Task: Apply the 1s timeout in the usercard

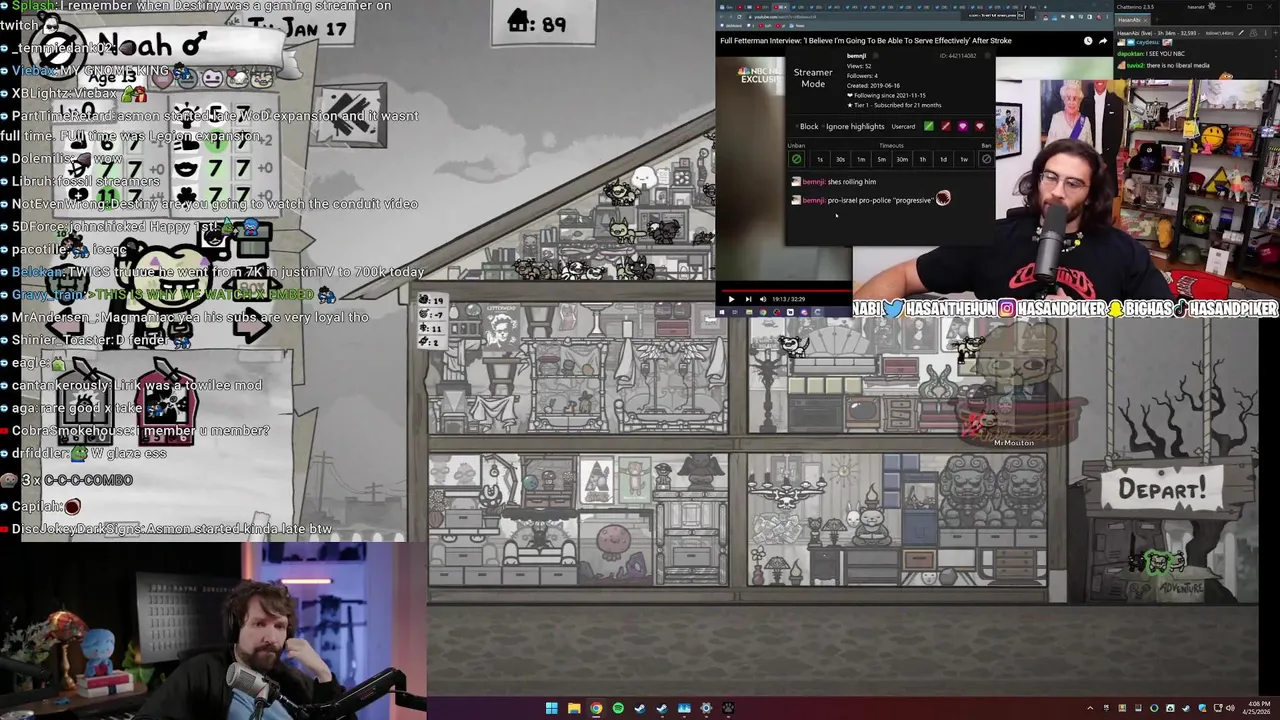Action: (x=820, y=159)
